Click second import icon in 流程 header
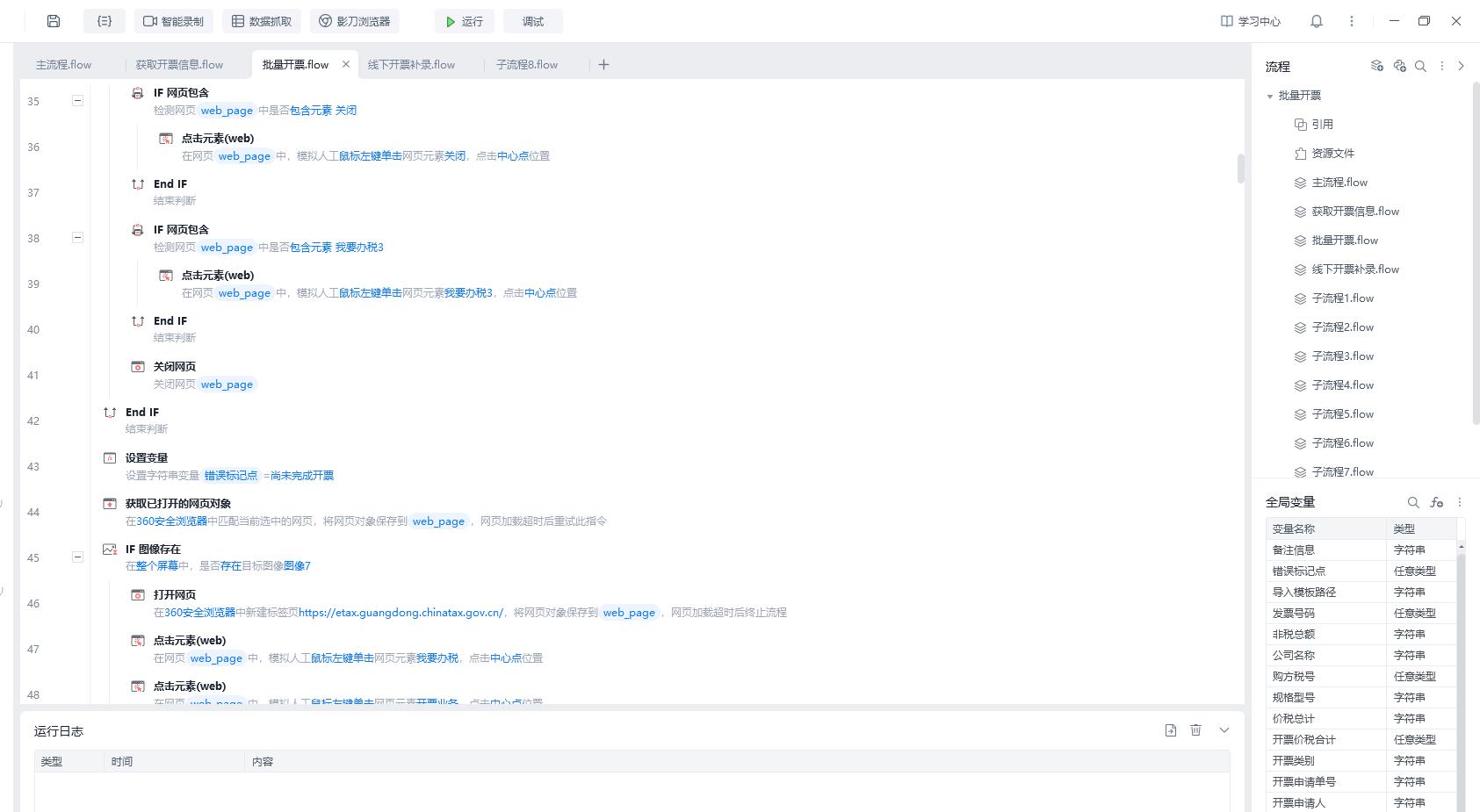The image size is (1480, 812). coord(1399,66)
